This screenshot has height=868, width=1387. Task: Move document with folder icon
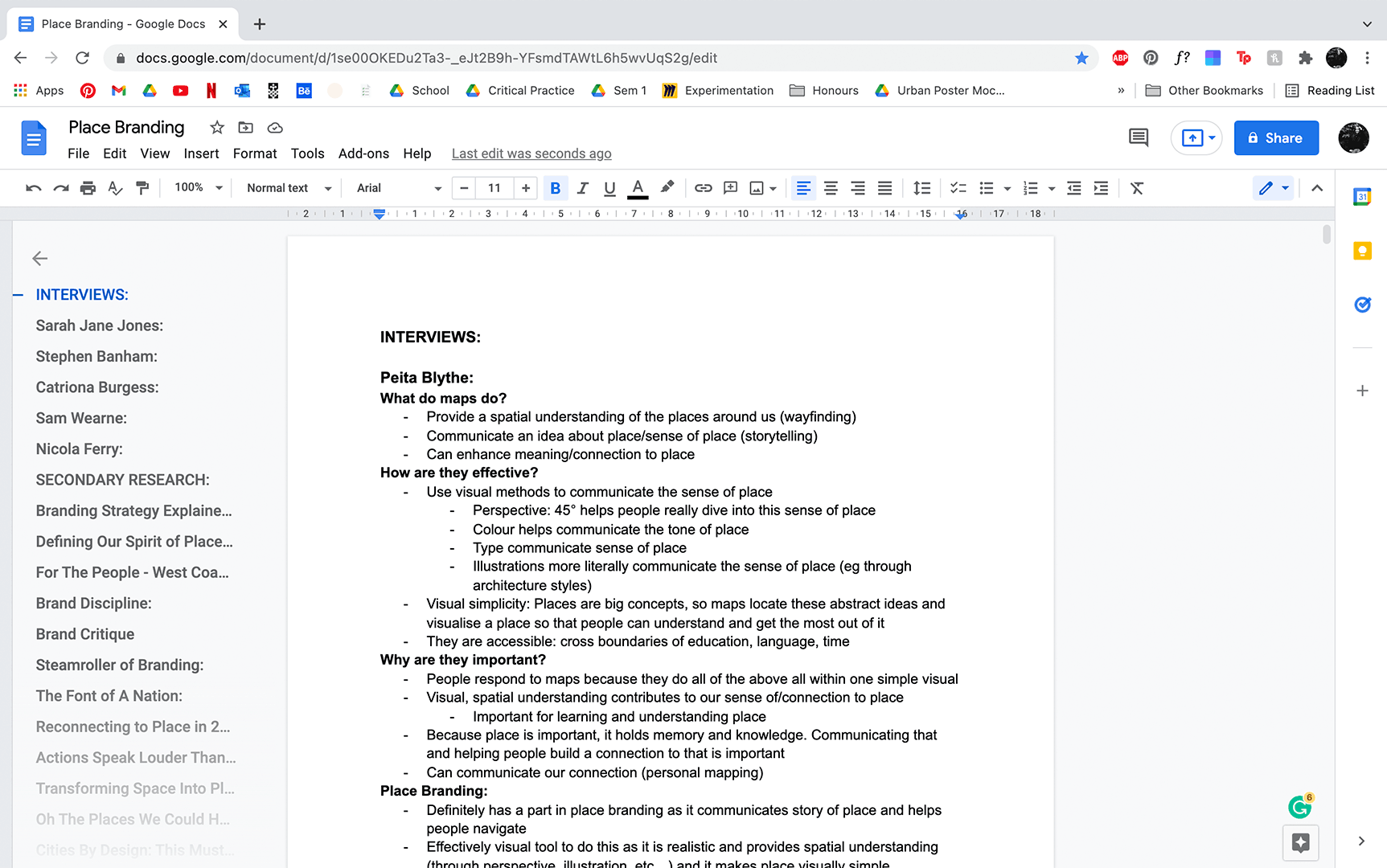(x=246, y=128)
